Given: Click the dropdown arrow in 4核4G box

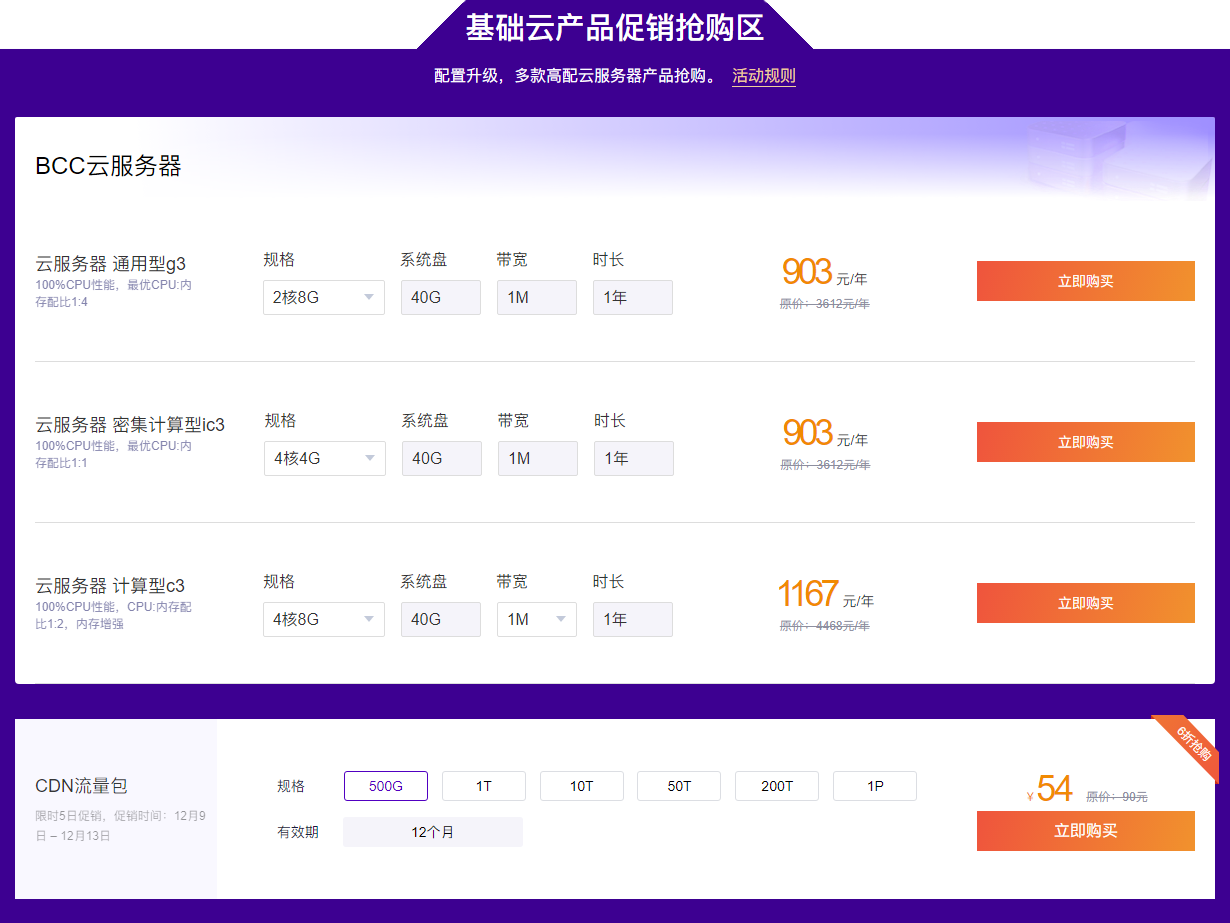Looking at the screenshot, I should 370,458.
